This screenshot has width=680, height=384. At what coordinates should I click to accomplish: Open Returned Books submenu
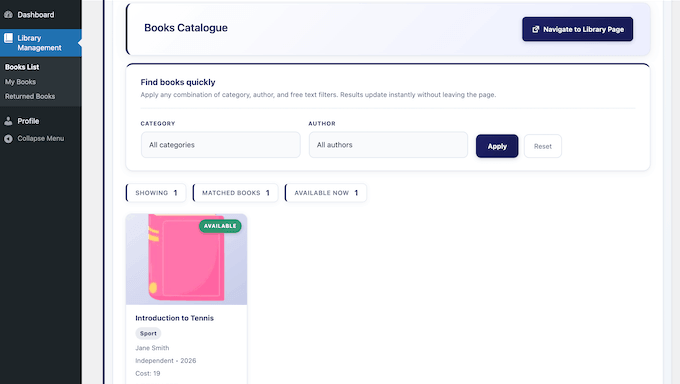click(30, 96)
